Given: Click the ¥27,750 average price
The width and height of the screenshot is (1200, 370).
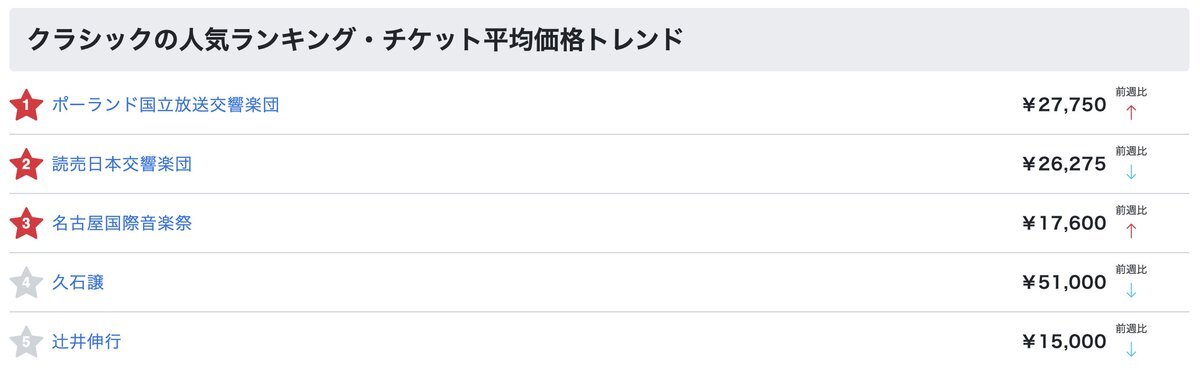Looking at the screenshot, I should [x=1063, y=105].
